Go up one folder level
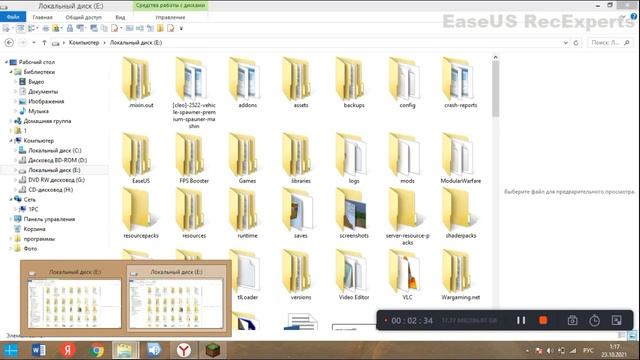The height and width of the screenshot is (360, 640). tap(44, 42)
